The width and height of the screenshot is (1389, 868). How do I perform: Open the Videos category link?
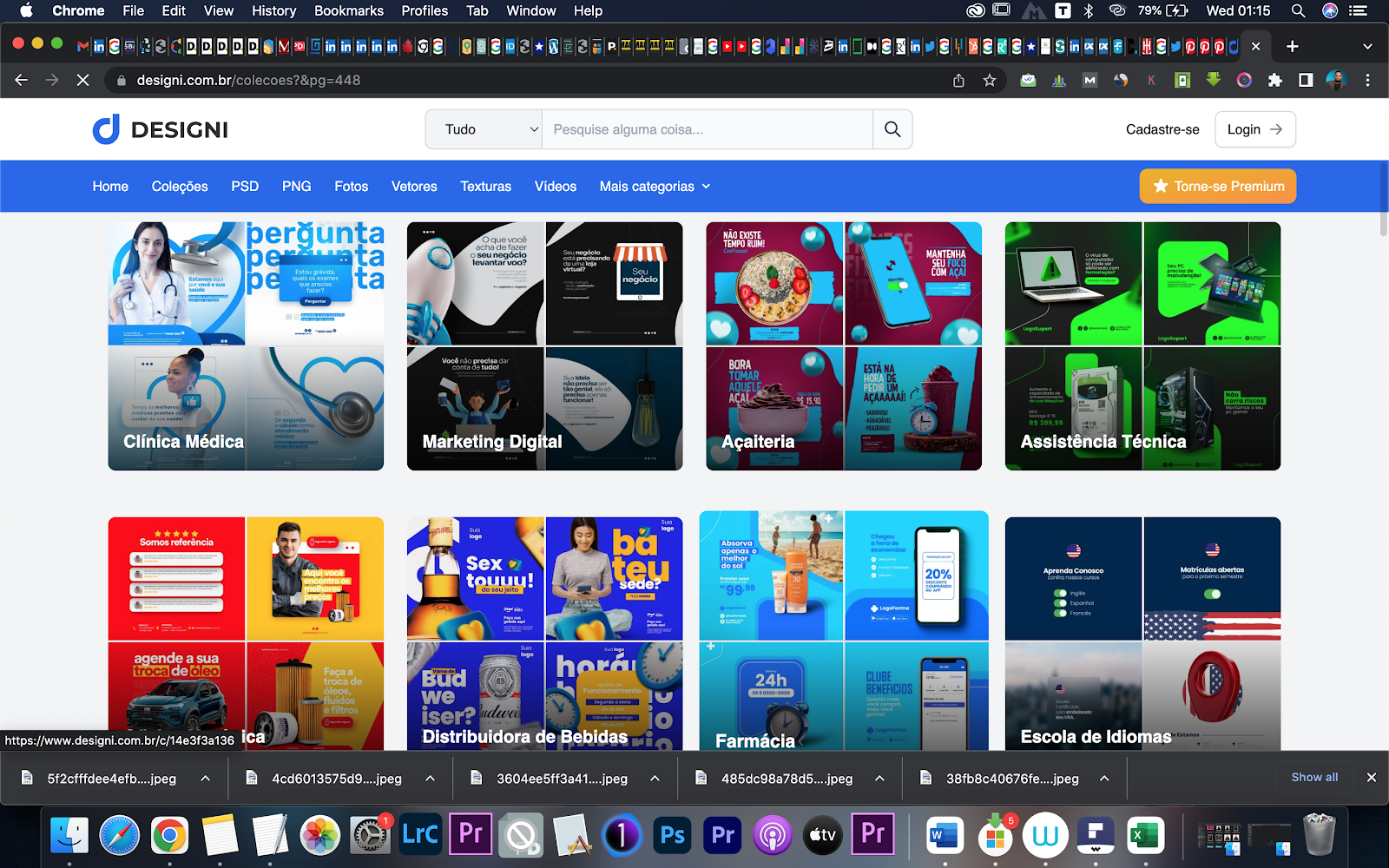coord(556,186)
